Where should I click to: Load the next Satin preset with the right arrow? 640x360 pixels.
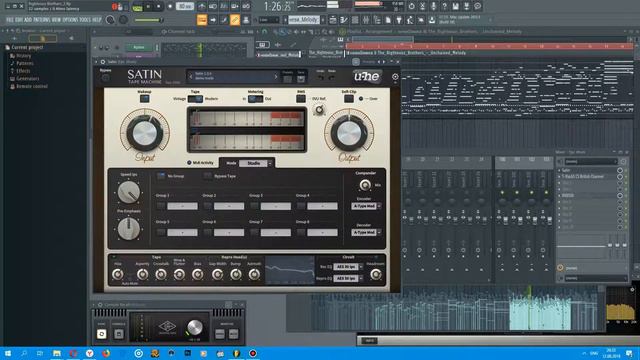pyautogui.click(x=276, y=76)
